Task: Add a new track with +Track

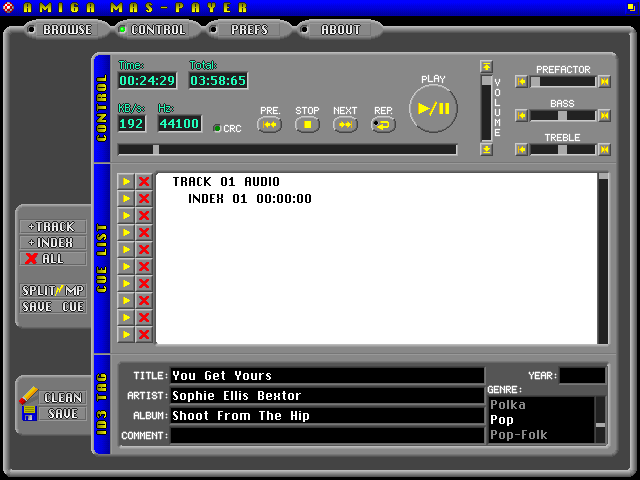Action: click(53, 227)
